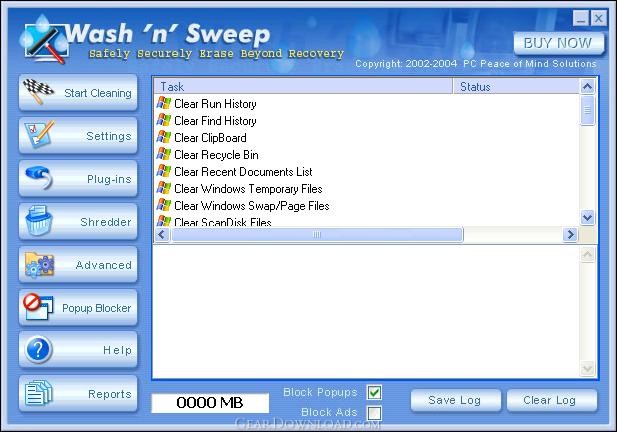Open the Settings section
The height and width of the screenshot is (432, 617).
tap(78, 135)
